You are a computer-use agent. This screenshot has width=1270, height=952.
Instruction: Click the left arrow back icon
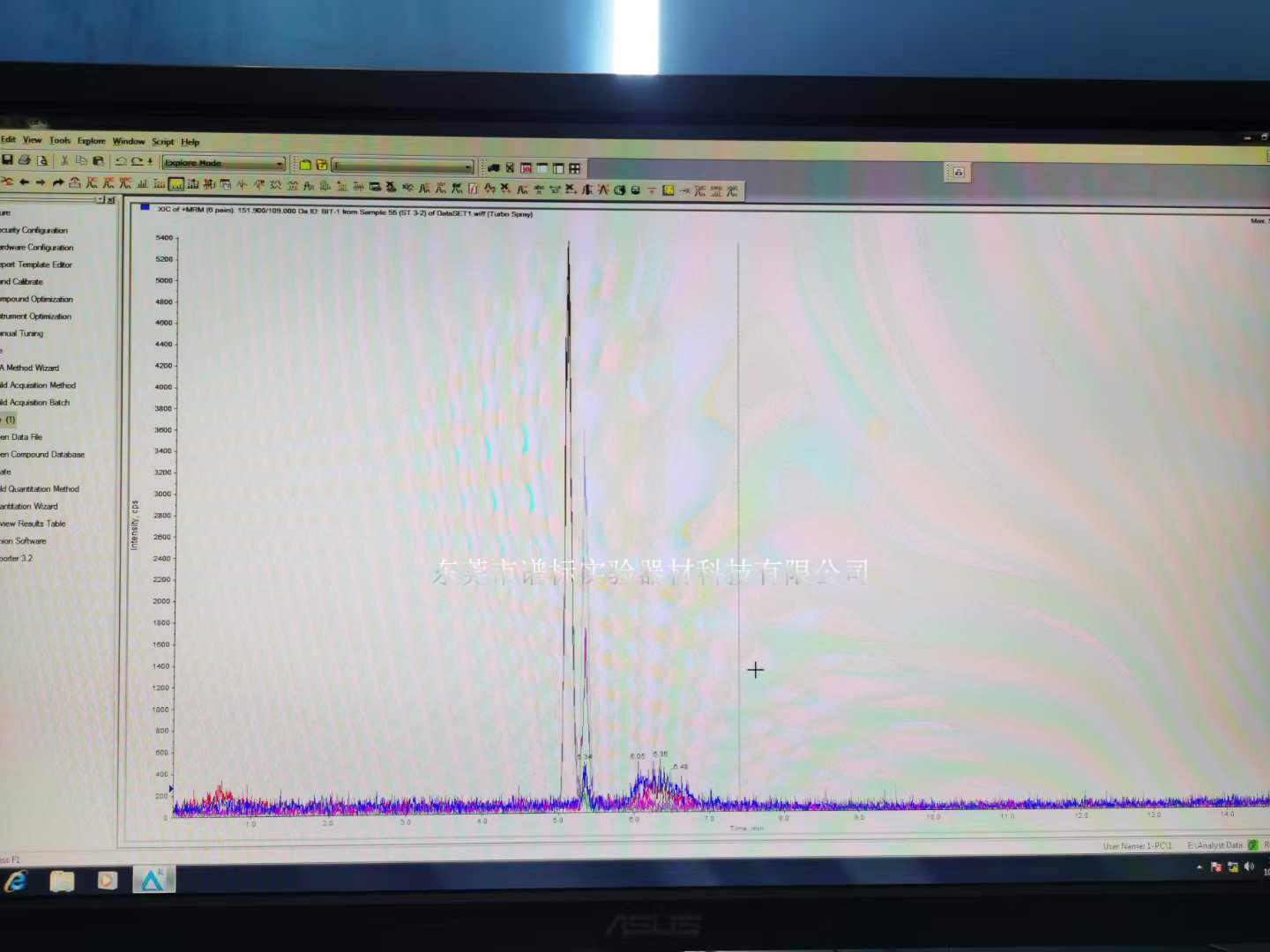click(25, 182)
